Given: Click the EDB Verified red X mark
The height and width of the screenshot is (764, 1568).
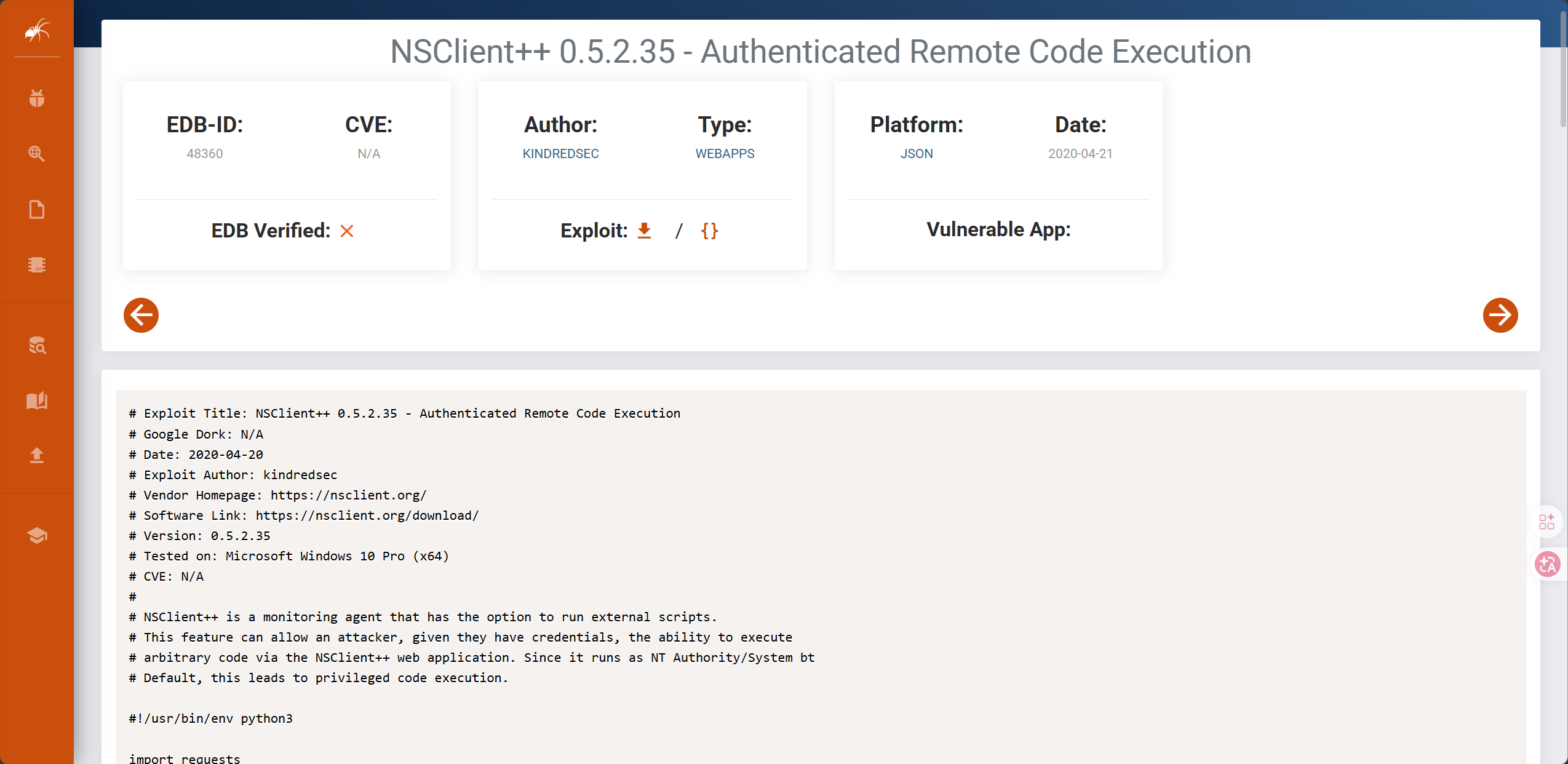Looking at the screenshot, I should click(347, 231).
